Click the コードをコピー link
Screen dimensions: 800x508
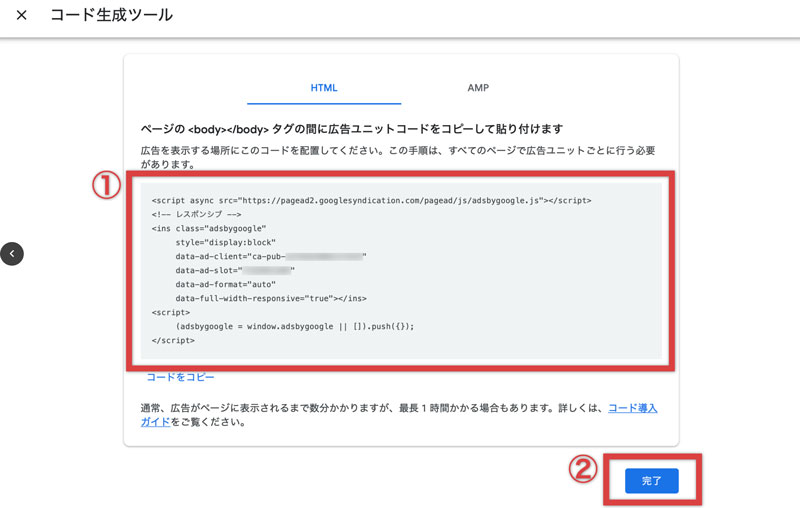(180, 377)
